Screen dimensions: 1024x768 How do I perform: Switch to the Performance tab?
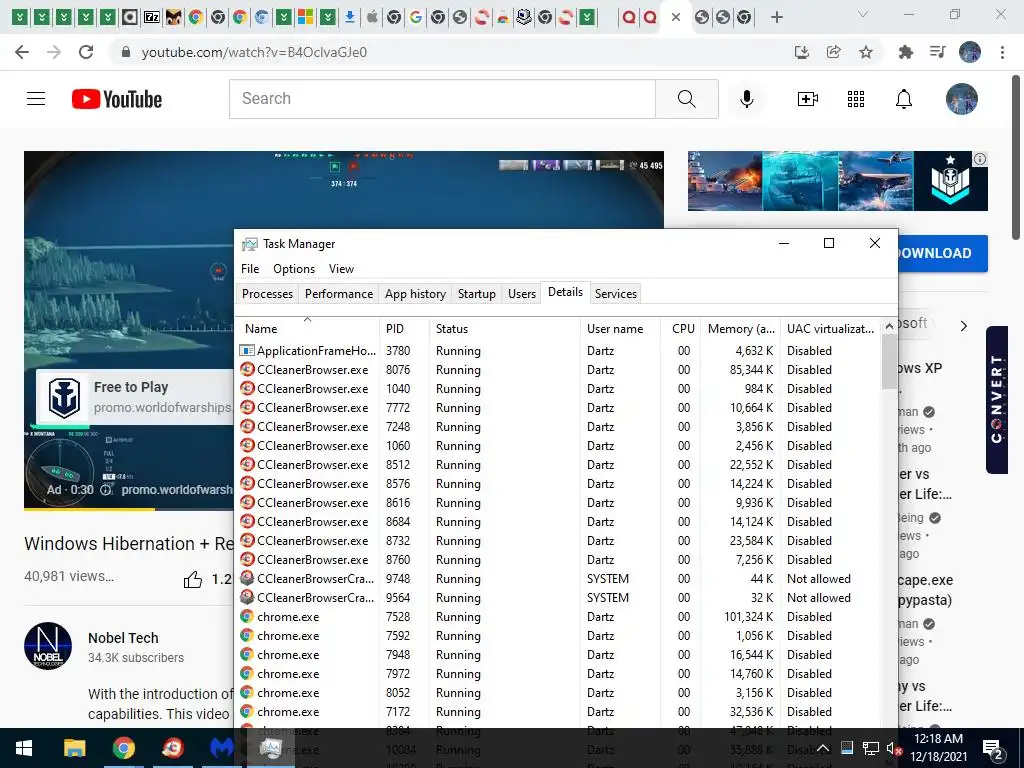(339, 294)
